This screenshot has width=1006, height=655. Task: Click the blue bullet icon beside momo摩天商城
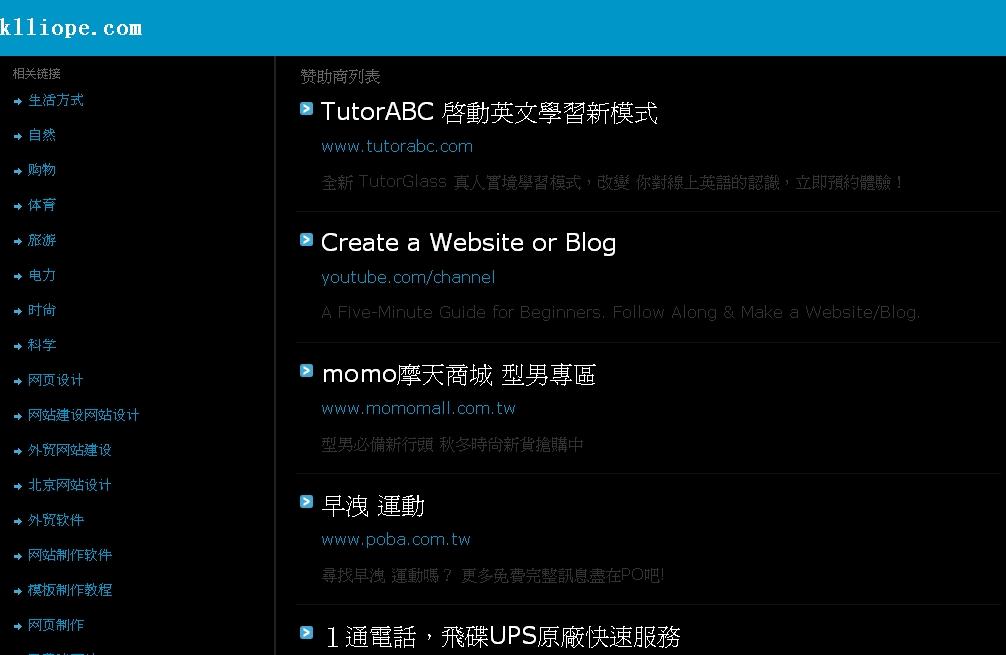[x=307, y=371]
